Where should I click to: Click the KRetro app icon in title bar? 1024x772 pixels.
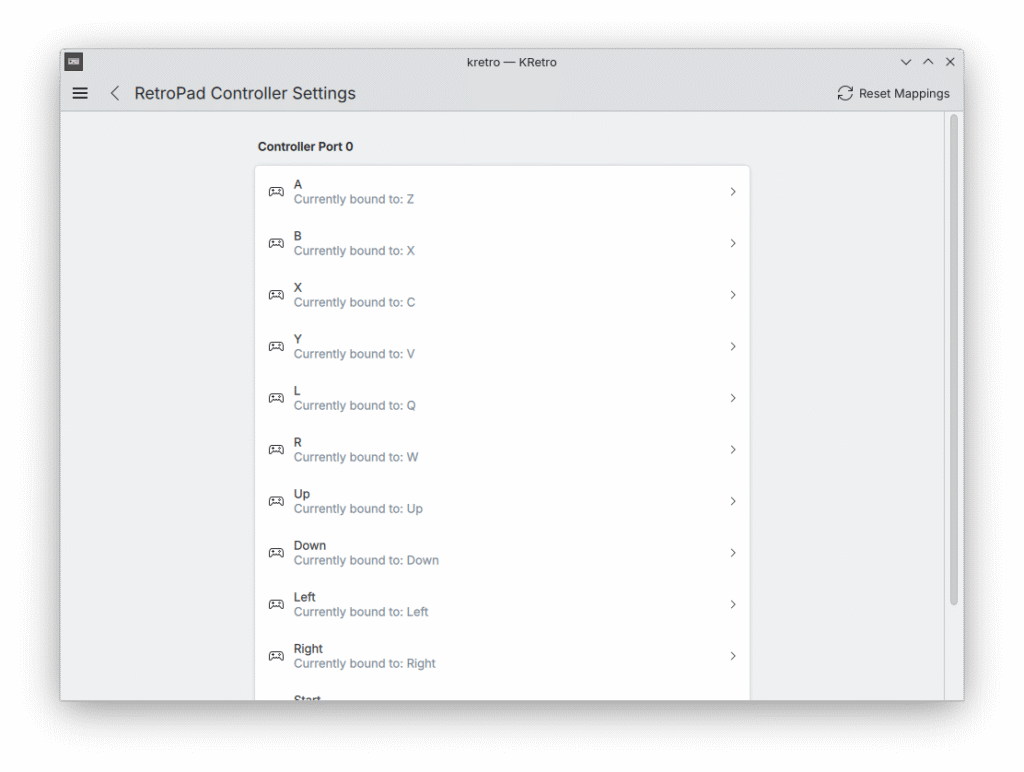point(74,62)
